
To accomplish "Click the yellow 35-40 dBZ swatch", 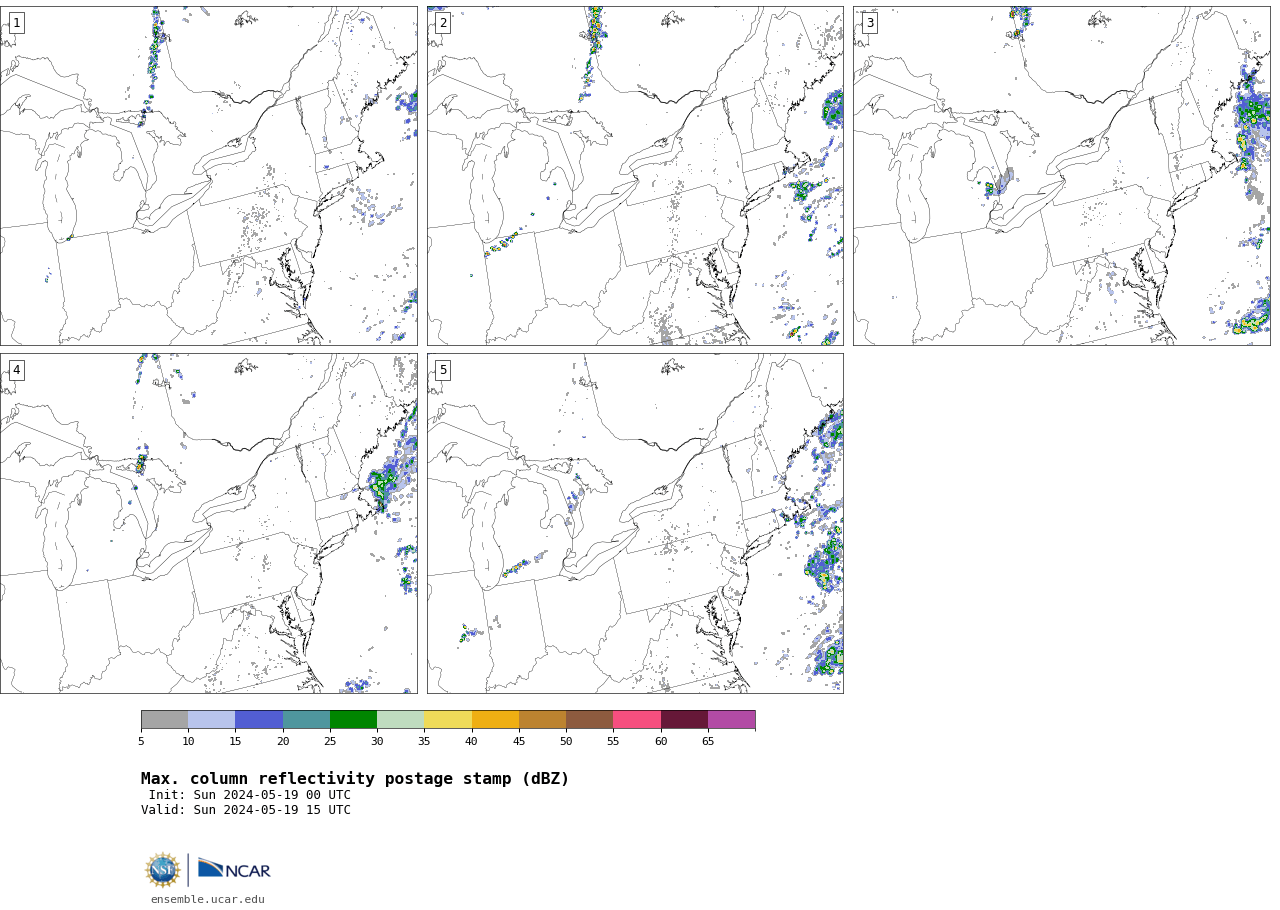I will point(448,720).
